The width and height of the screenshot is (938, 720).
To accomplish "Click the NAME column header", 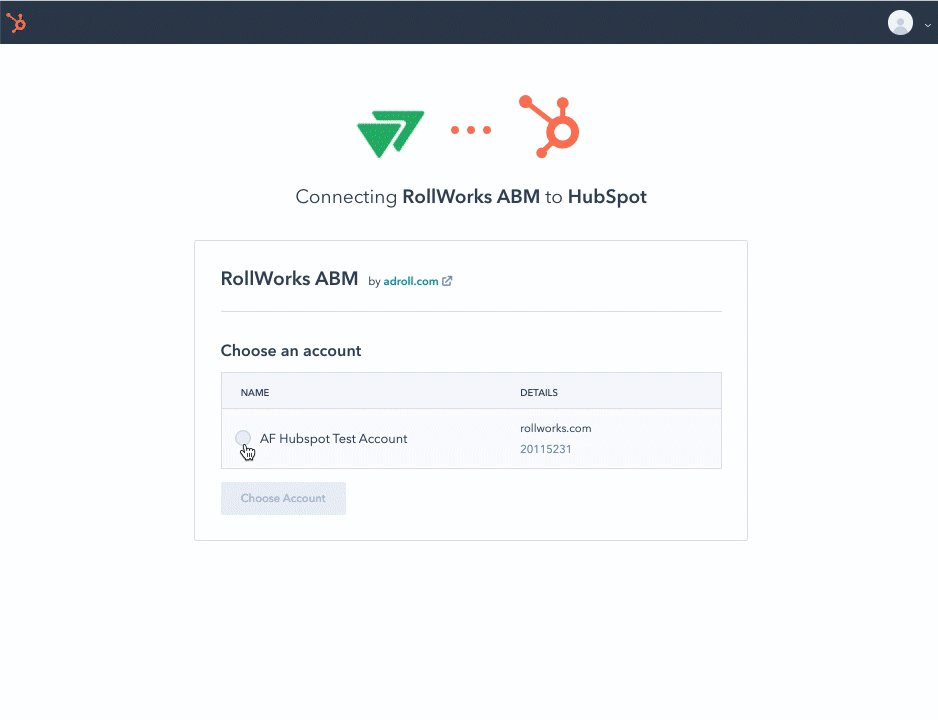I will pos(255,392).
